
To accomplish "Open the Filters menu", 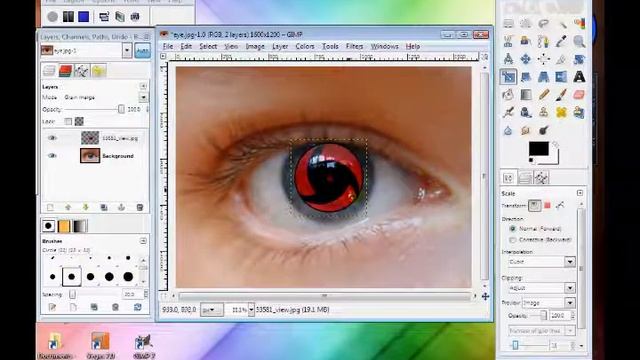I will tap(354, 47).
